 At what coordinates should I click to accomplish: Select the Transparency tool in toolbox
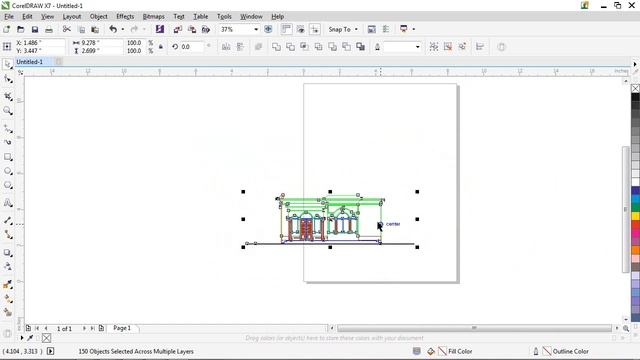click(7, 267)
